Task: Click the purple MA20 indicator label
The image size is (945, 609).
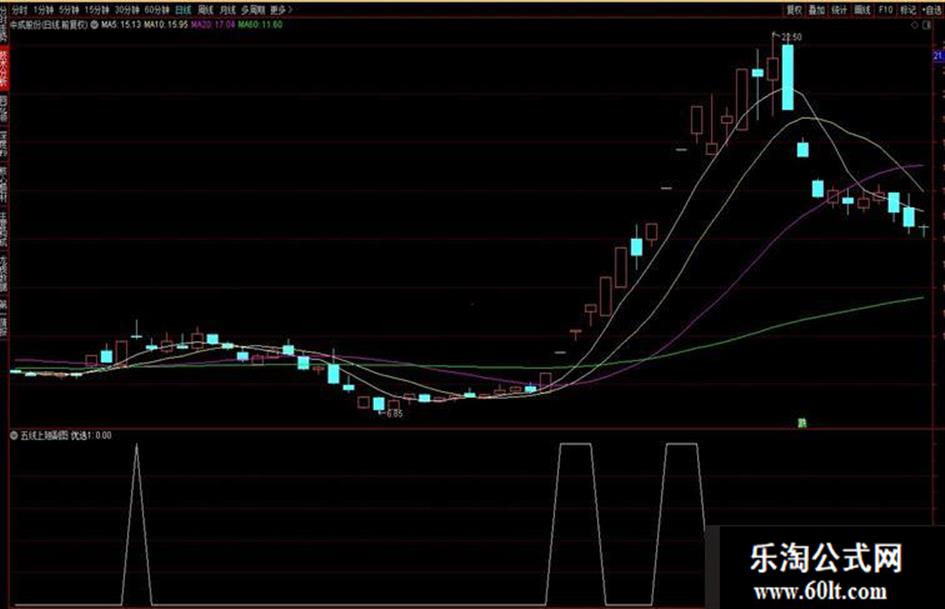Action: coord(213,25)
